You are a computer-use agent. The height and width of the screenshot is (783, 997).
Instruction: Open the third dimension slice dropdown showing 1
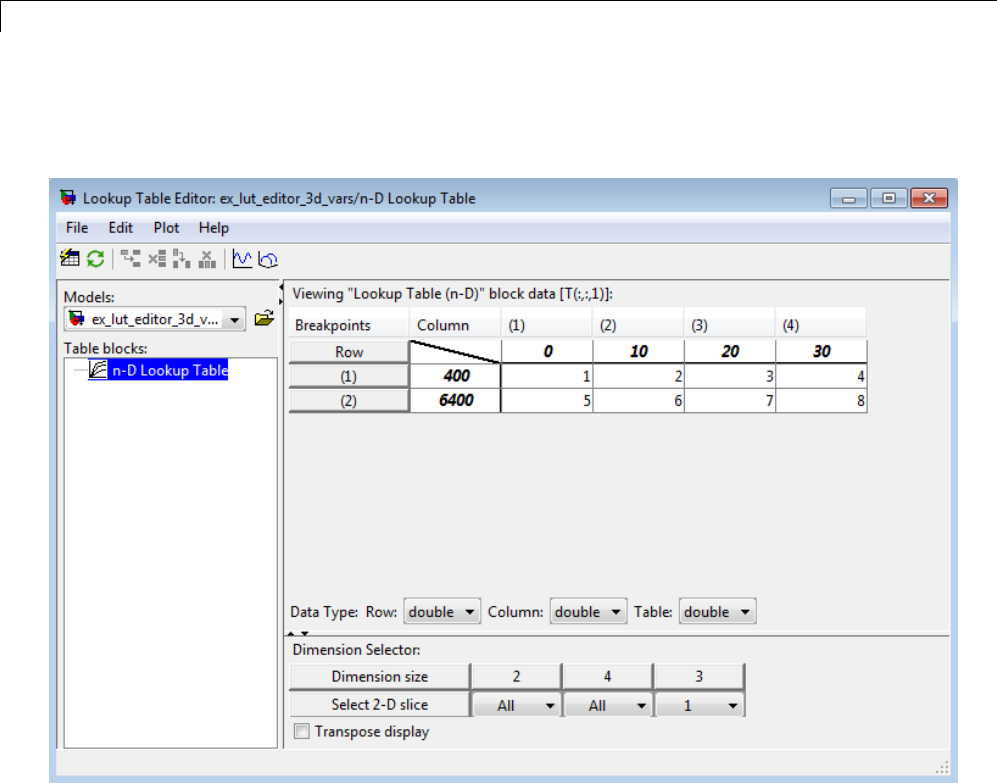point(699,705)
